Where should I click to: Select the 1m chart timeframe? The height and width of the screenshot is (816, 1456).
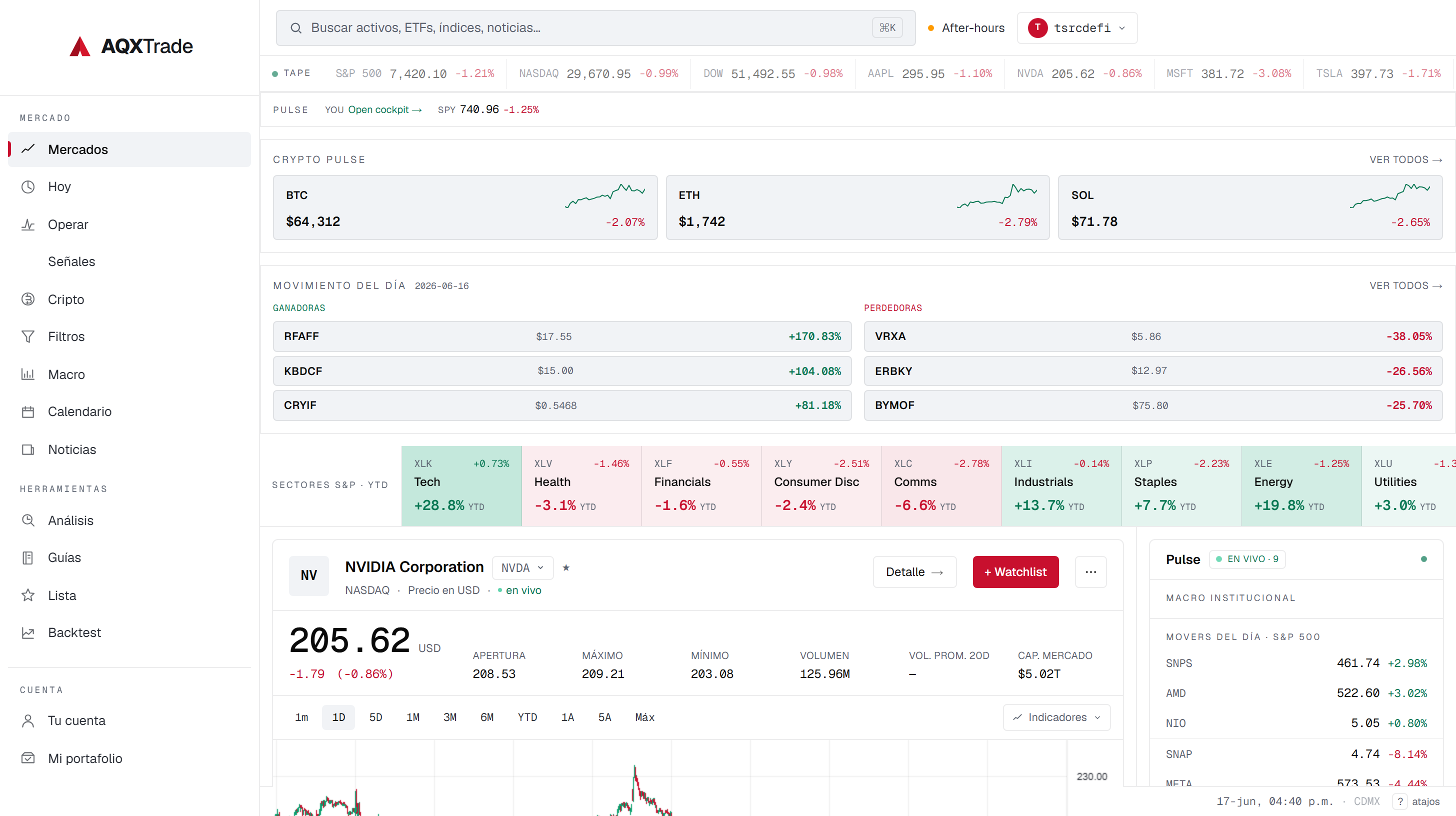tap(301, 717)
